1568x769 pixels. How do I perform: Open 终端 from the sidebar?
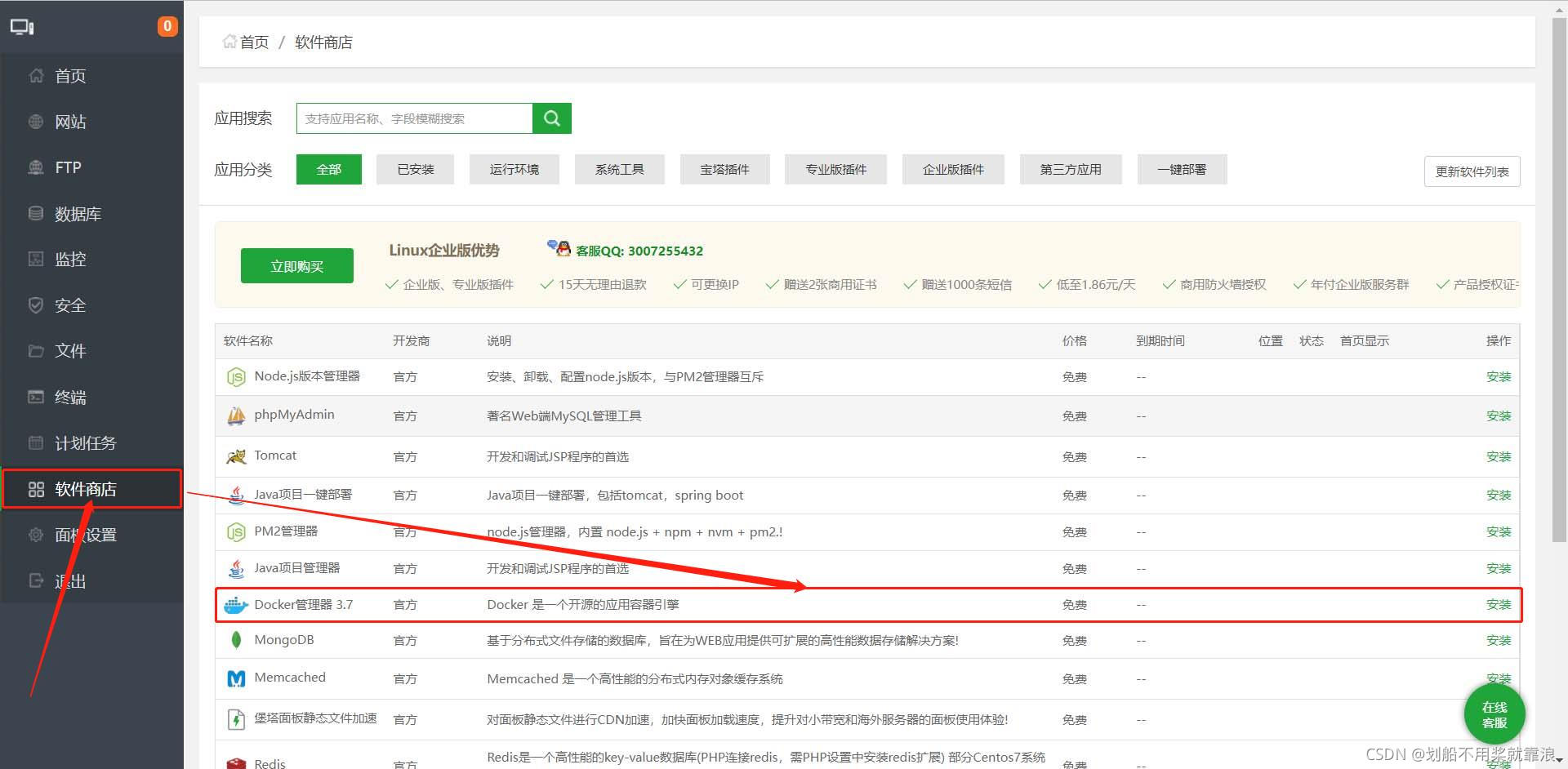coord(70,398)
